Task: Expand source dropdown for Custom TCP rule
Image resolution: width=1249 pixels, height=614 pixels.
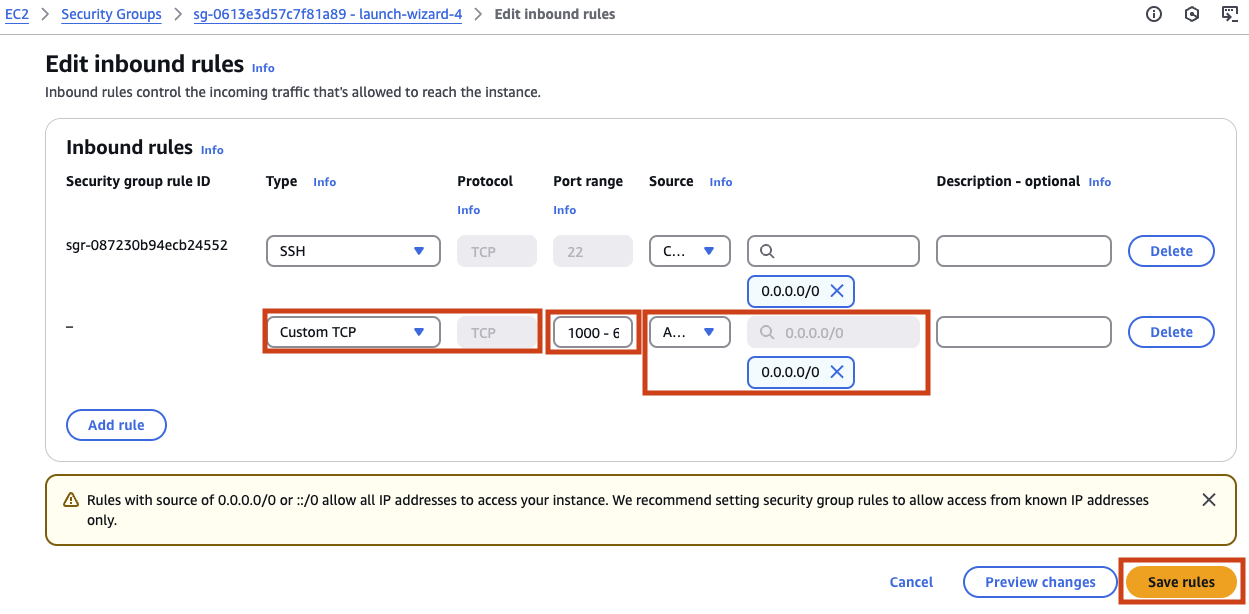Action: (690, 332)
